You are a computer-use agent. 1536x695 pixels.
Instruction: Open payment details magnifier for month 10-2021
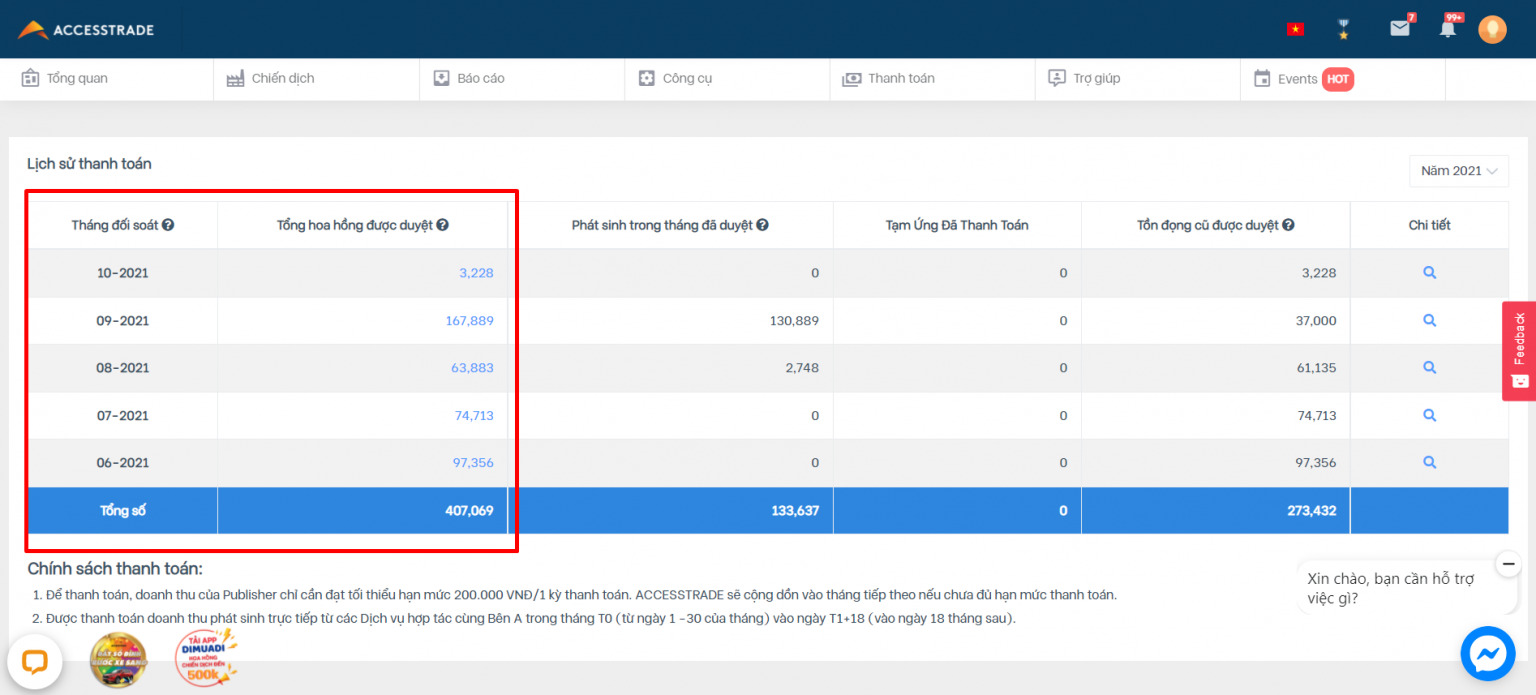(1429, 272)
